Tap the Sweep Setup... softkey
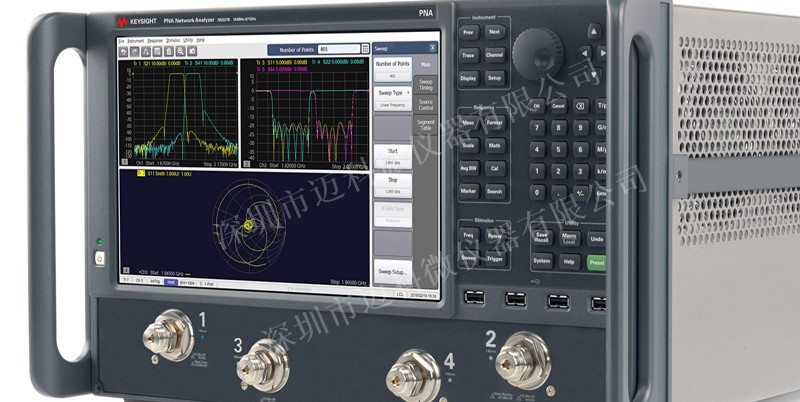 [x=393, y=272]
